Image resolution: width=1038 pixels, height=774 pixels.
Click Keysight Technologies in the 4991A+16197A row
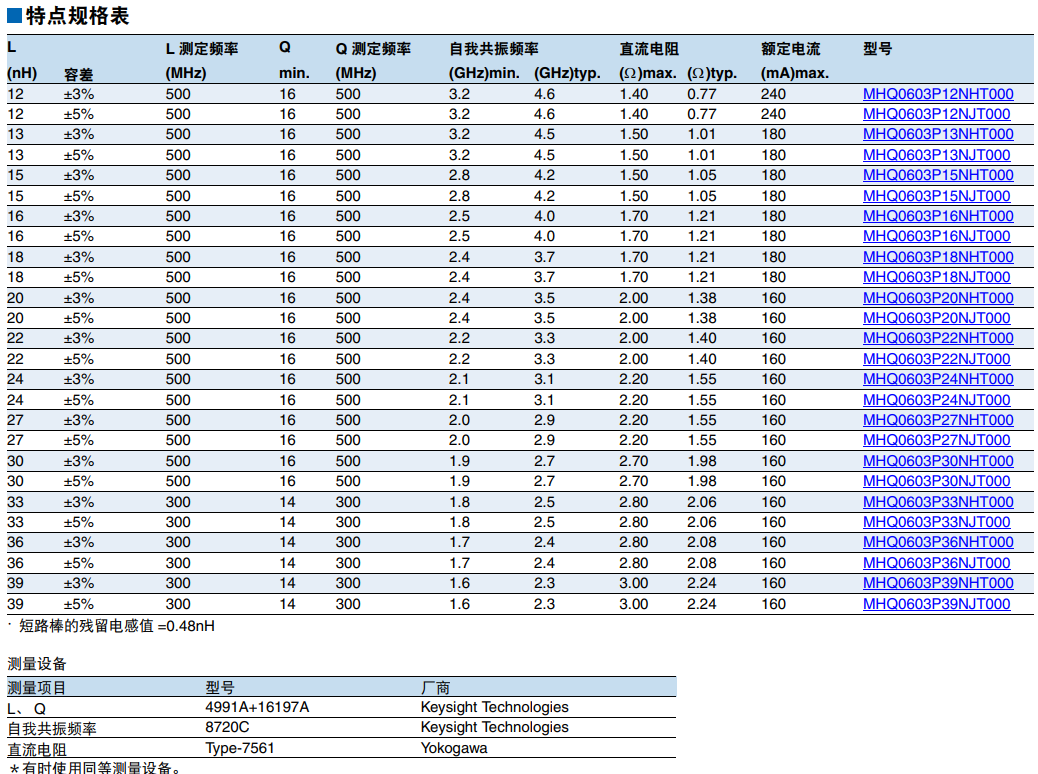pos(495,707)
